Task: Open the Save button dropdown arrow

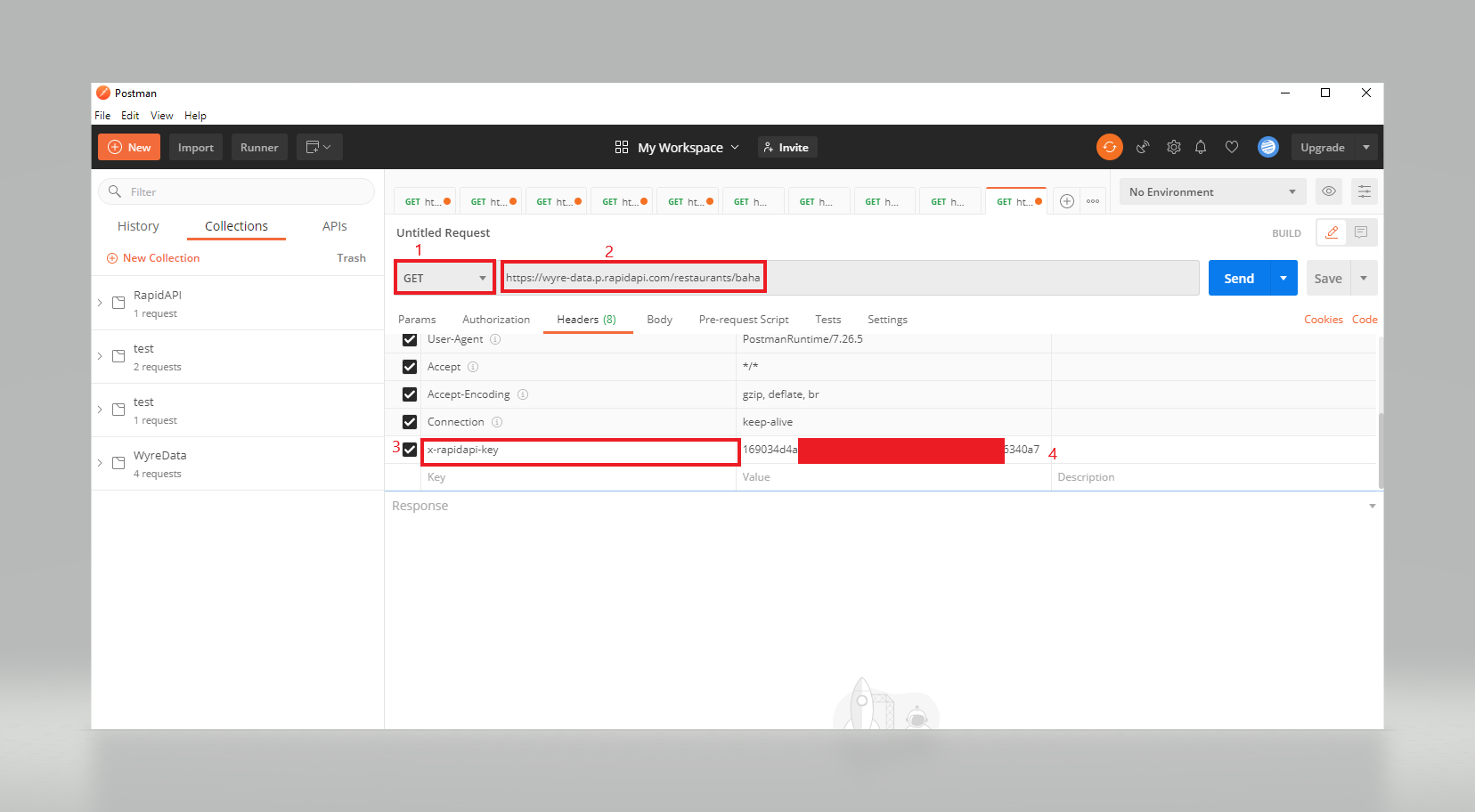Action: pos(1364,278)
